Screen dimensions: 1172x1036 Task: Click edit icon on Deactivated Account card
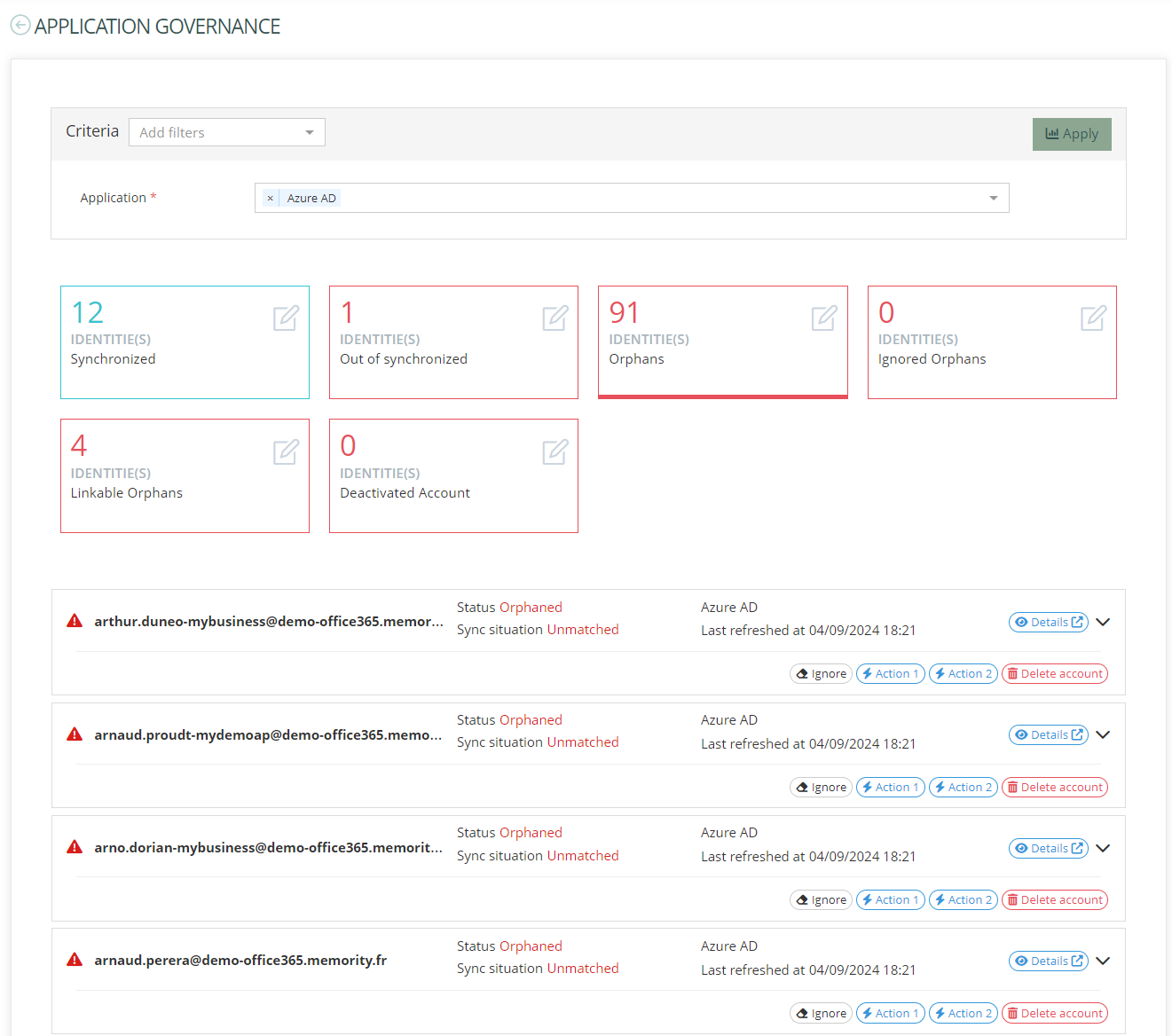[555, 451]
